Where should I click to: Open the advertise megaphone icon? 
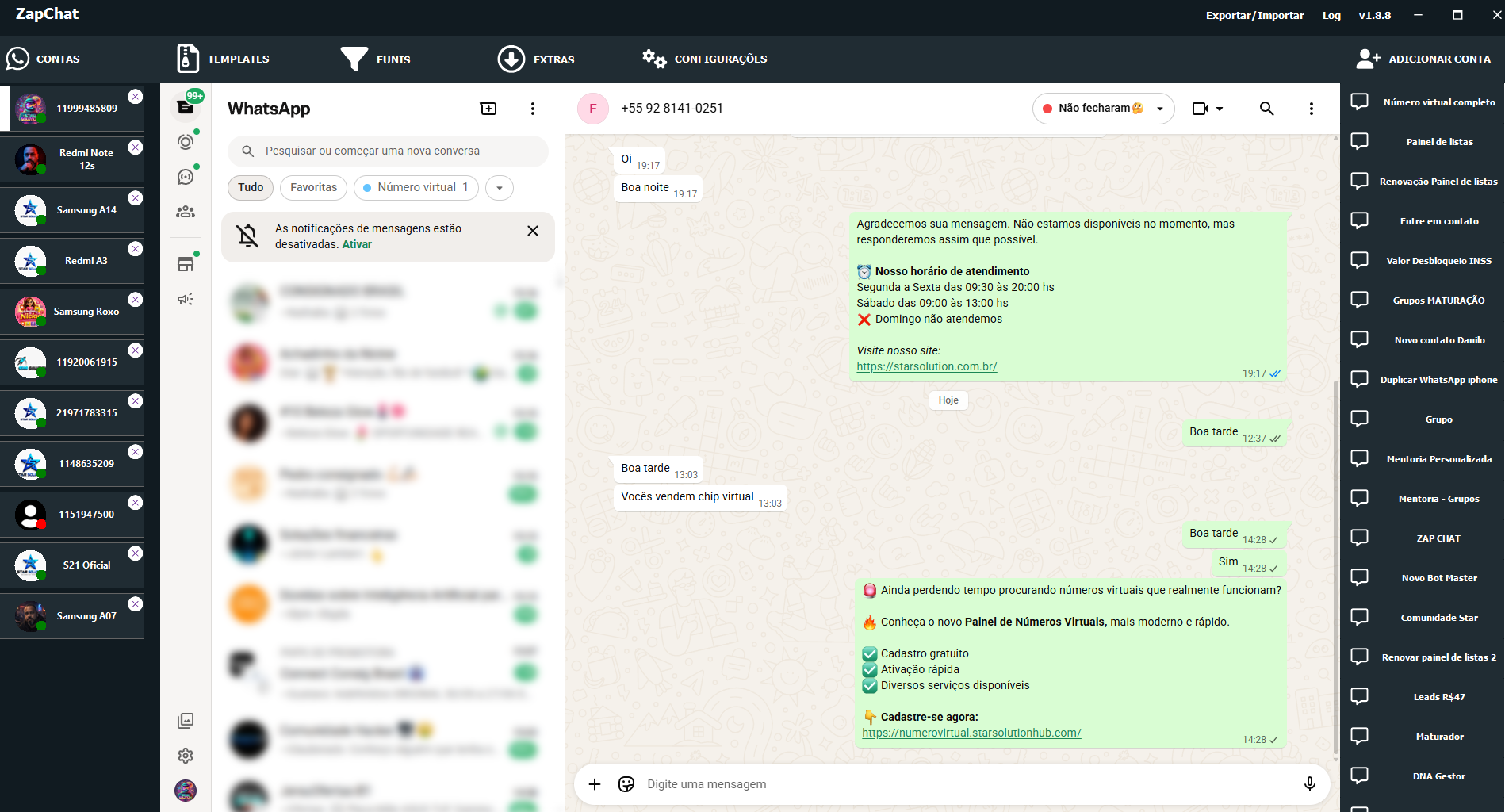(186, 299)
